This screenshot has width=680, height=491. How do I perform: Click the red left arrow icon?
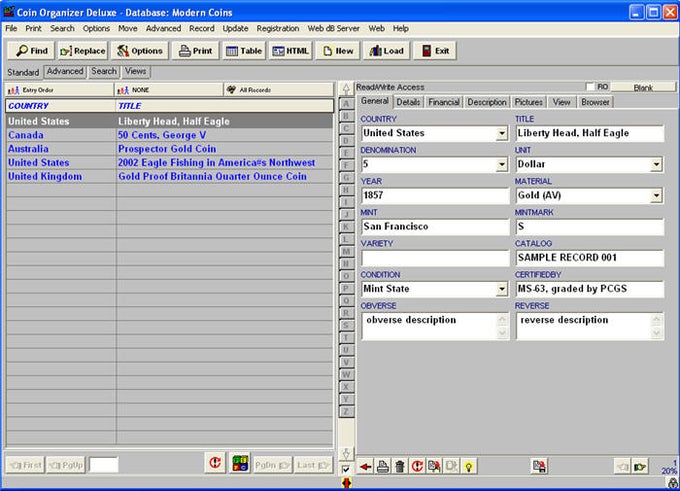[365, 466]
